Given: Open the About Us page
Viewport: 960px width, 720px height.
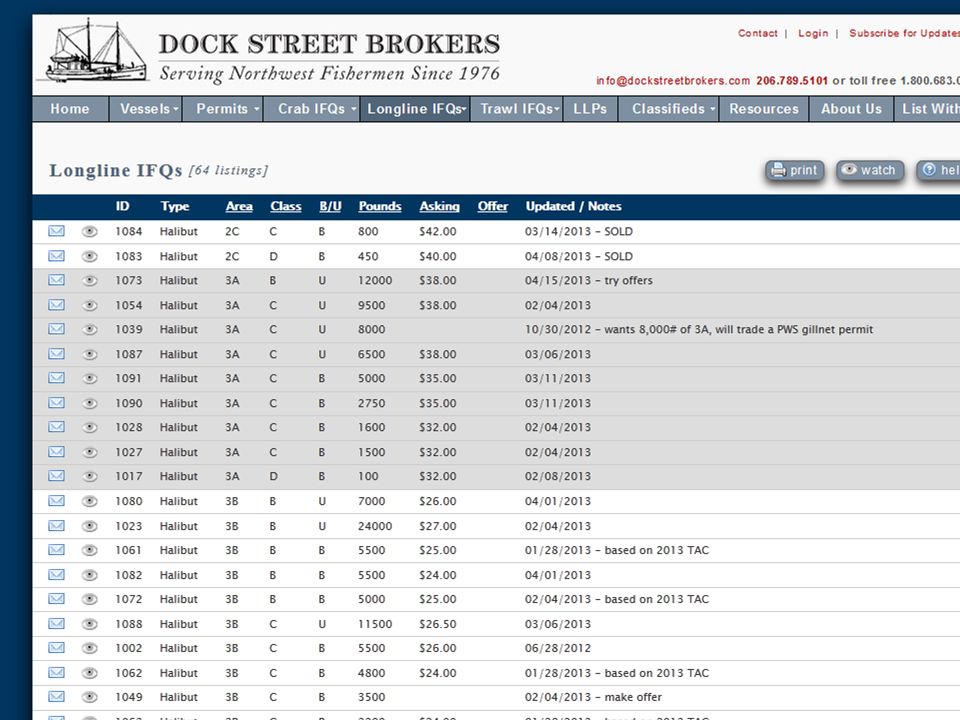Looking at the screenshot, I should [852, 109].
